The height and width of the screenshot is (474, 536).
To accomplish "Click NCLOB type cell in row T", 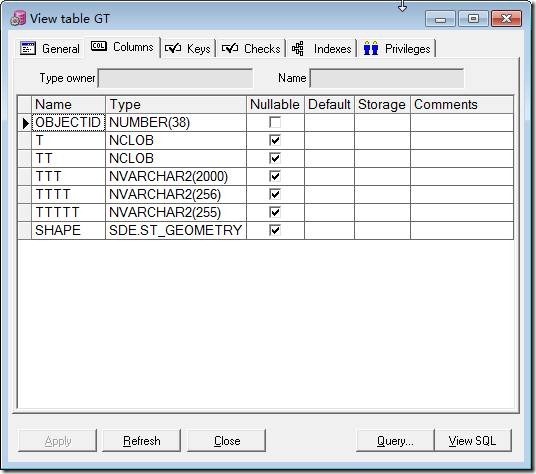I will (176, 140).
